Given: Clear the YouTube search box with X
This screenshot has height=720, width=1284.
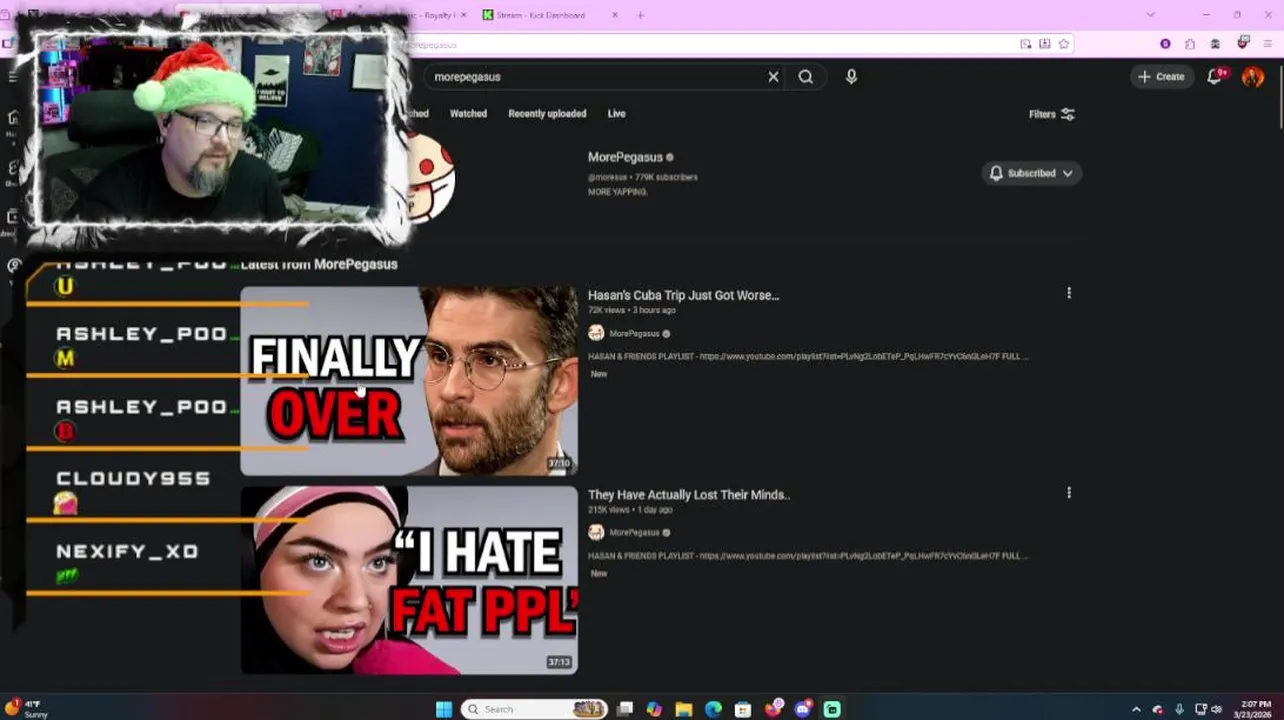Looking at the screenshot, I should pos(773,77).
